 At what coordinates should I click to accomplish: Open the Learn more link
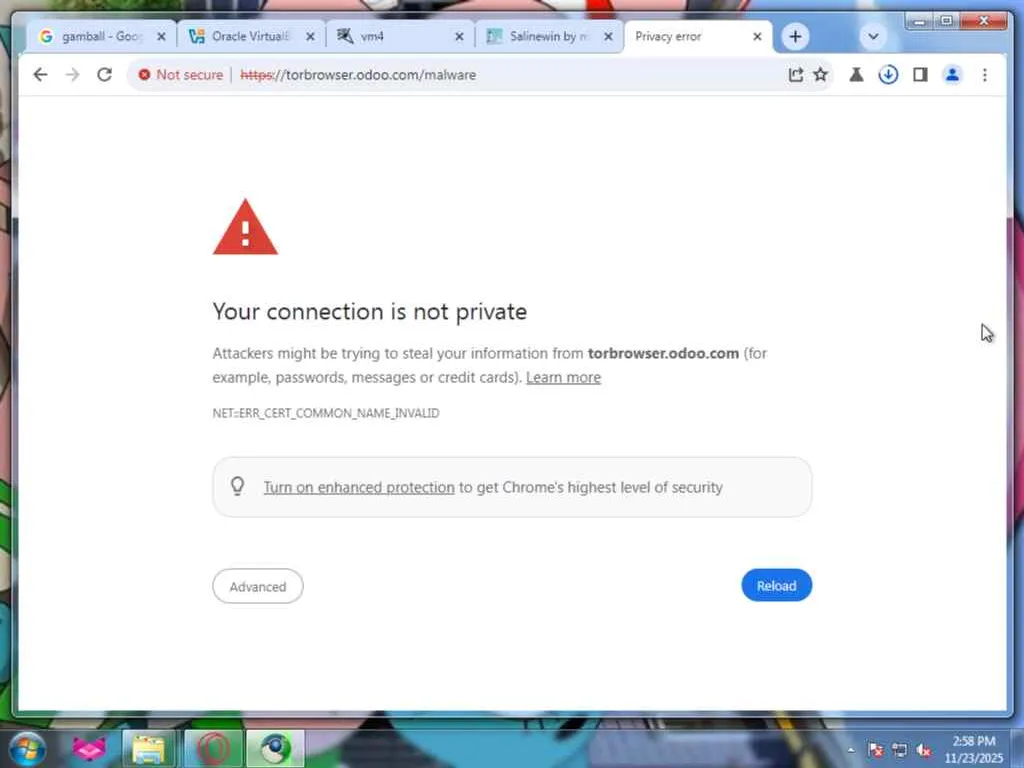(563, 377)
